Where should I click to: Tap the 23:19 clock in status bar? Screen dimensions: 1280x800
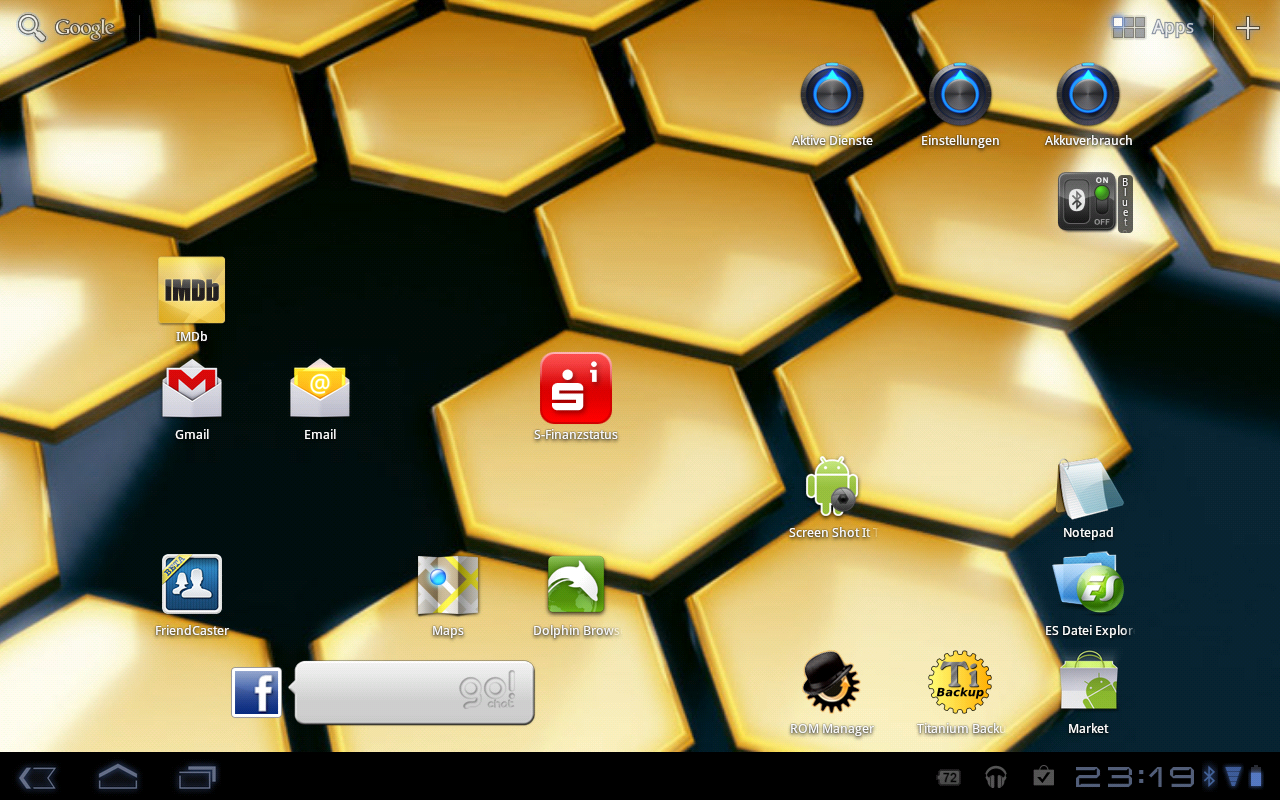pyautogui.click(x=1135, y=777)
